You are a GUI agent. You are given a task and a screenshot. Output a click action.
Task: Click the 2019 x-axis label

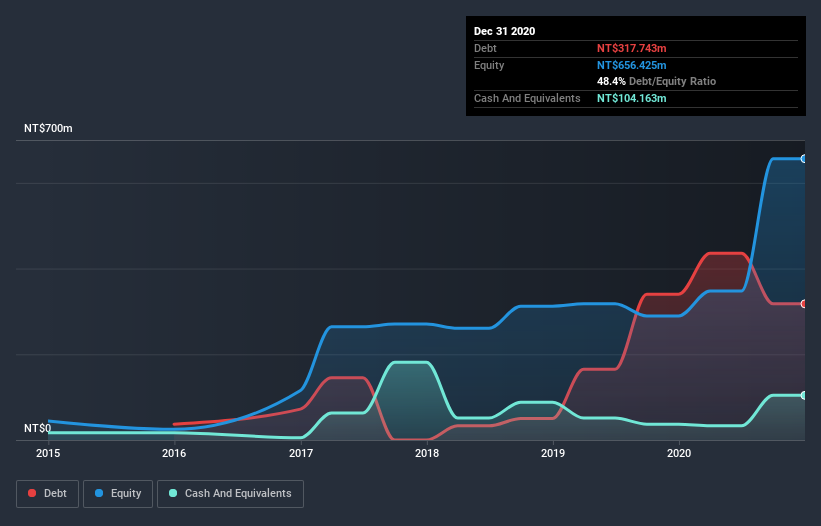point(553,453)
